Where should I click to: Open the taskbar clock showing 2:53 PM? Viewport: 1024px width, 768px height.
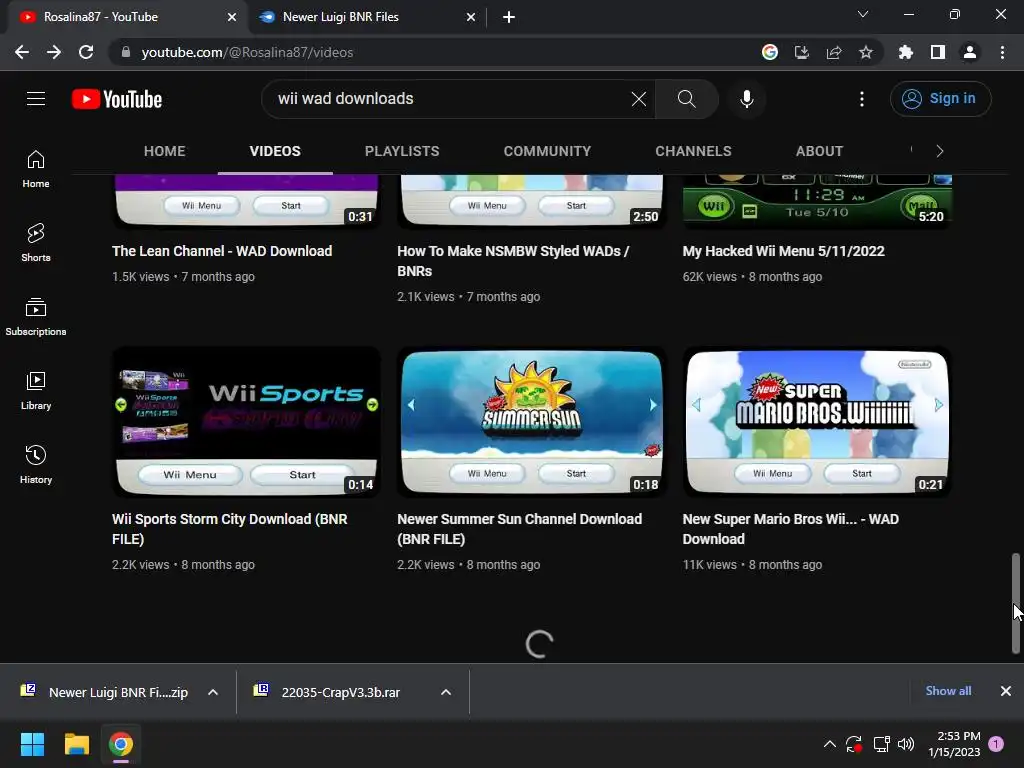pos(954,744)
